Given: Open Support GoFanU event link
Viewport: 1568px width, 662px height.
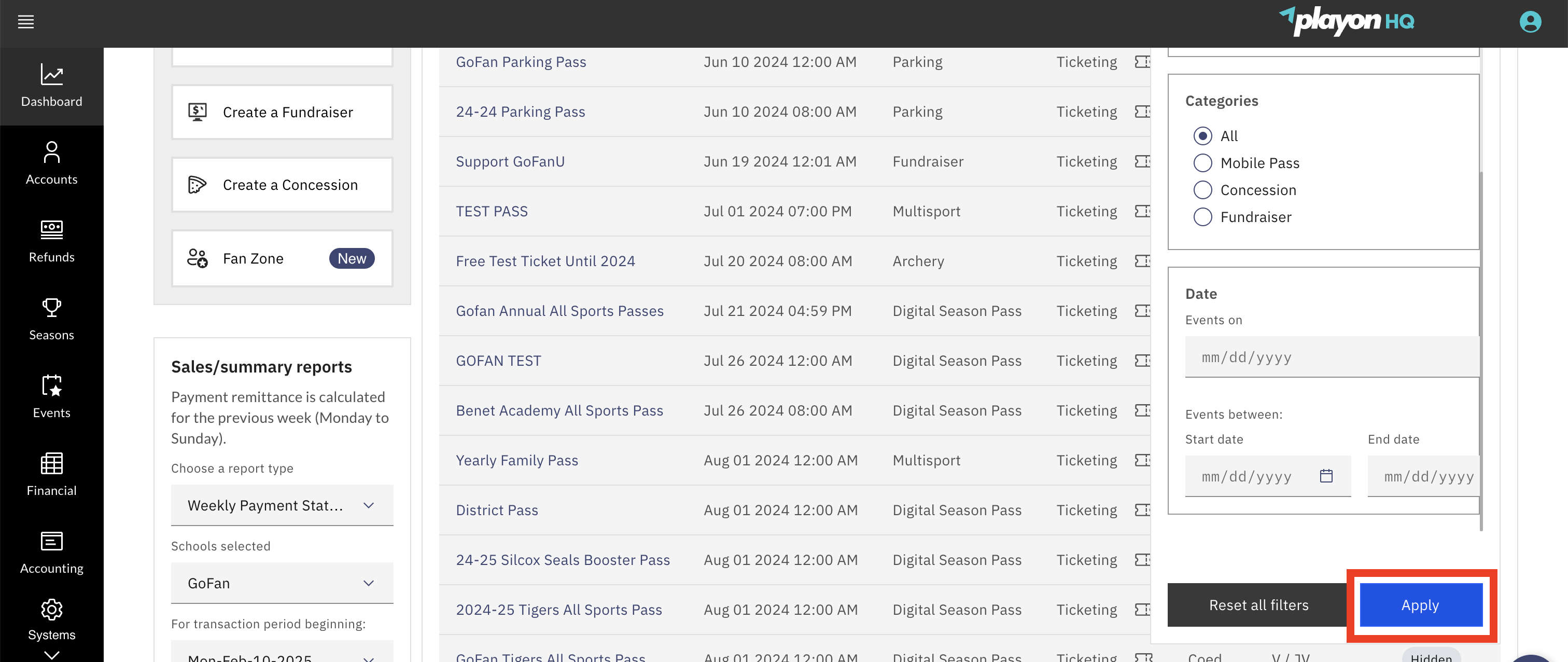Looking at the screenshot, I should pyautogui.click(x=510, y=162).
